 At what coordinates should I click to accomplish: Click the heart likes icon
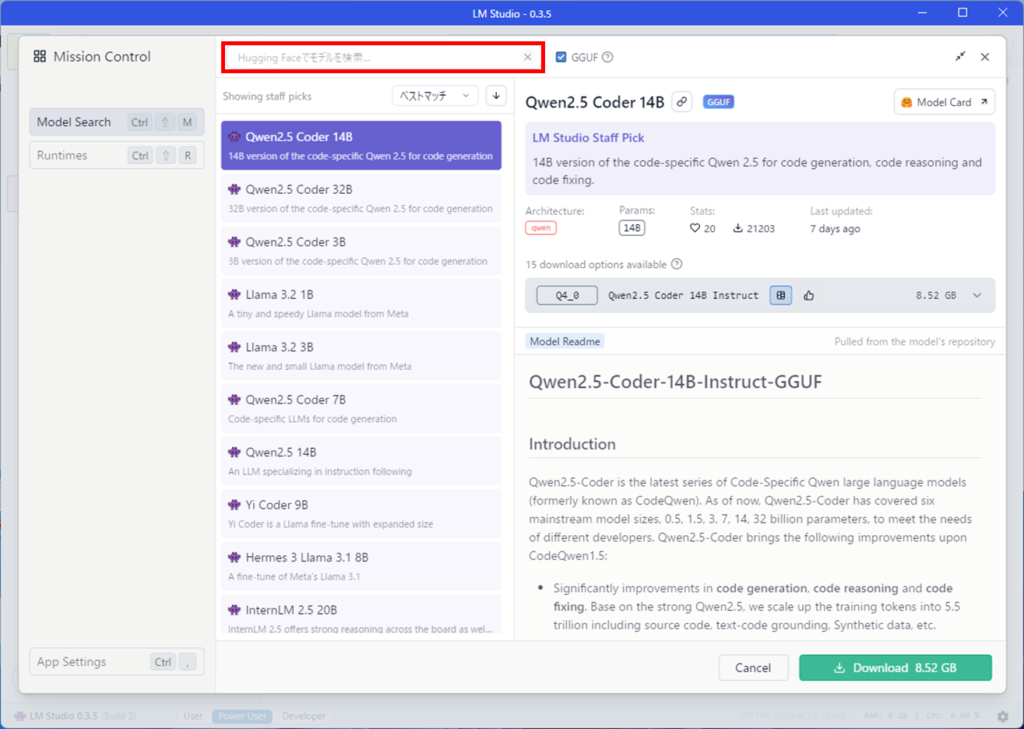(695, 229)
